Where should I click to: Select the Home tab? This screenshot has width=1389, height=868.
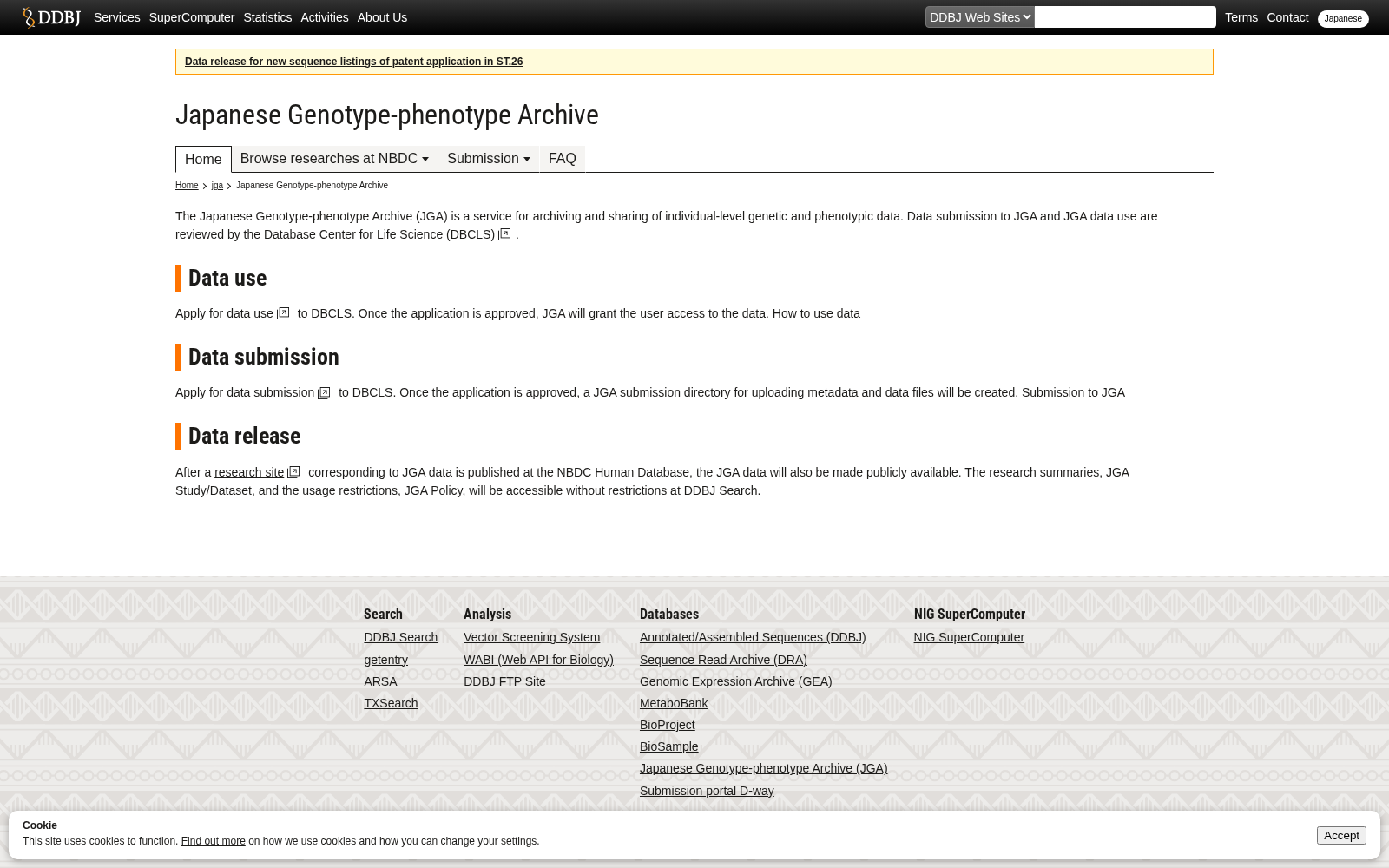click(203, 159)
